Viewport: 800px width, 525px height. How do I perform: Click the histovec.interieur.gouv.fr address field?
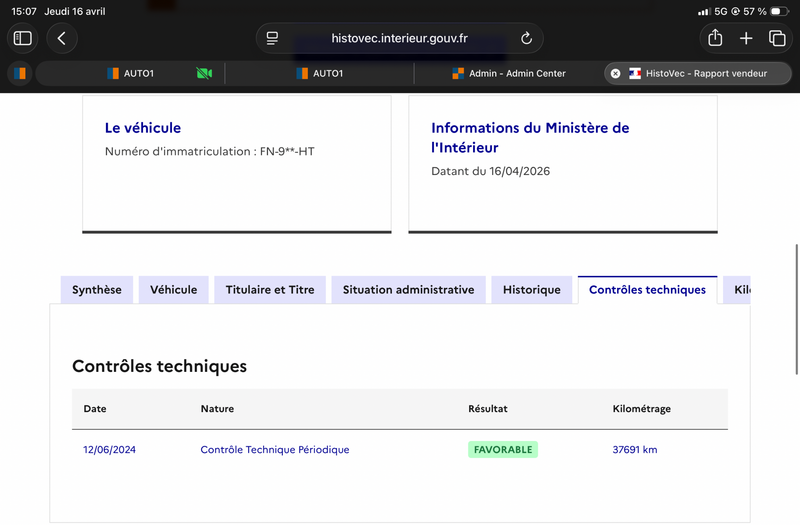pos(399,38)
